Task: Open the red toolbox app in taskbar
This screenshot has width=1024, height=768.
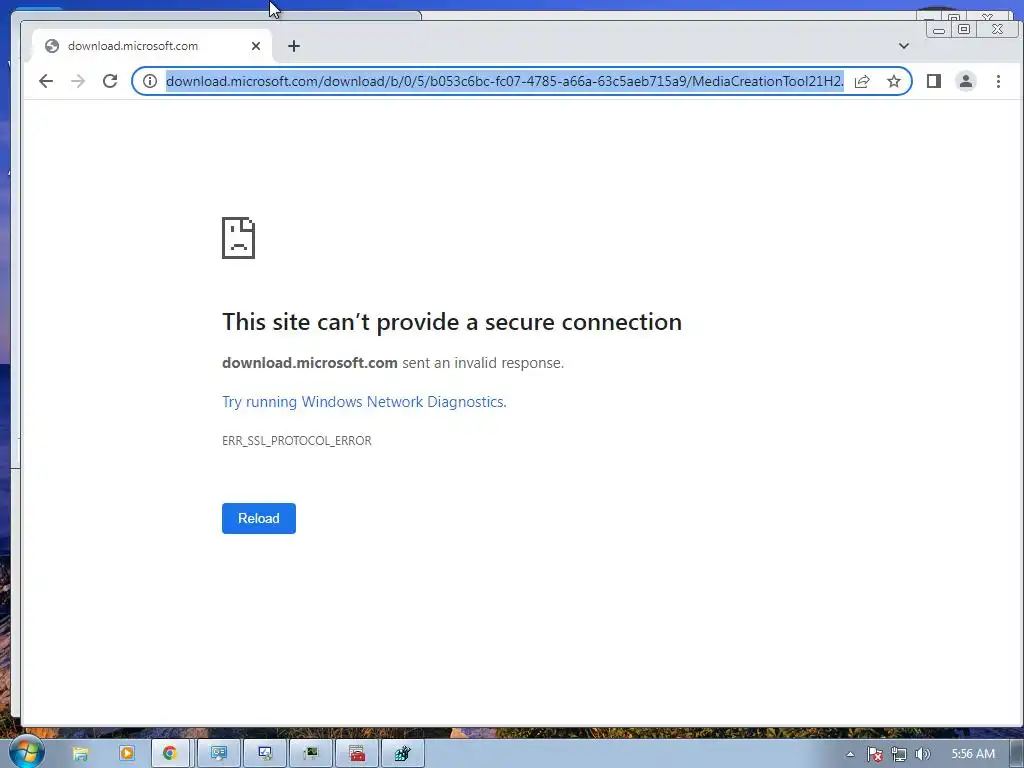Action: click(x=357, y=754)
